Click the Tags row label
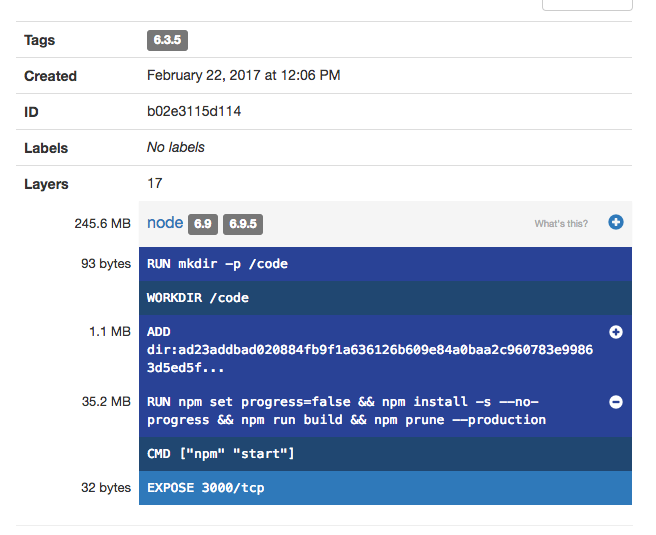The height and width of the screenshot is (535, 656). pos(39,40)
